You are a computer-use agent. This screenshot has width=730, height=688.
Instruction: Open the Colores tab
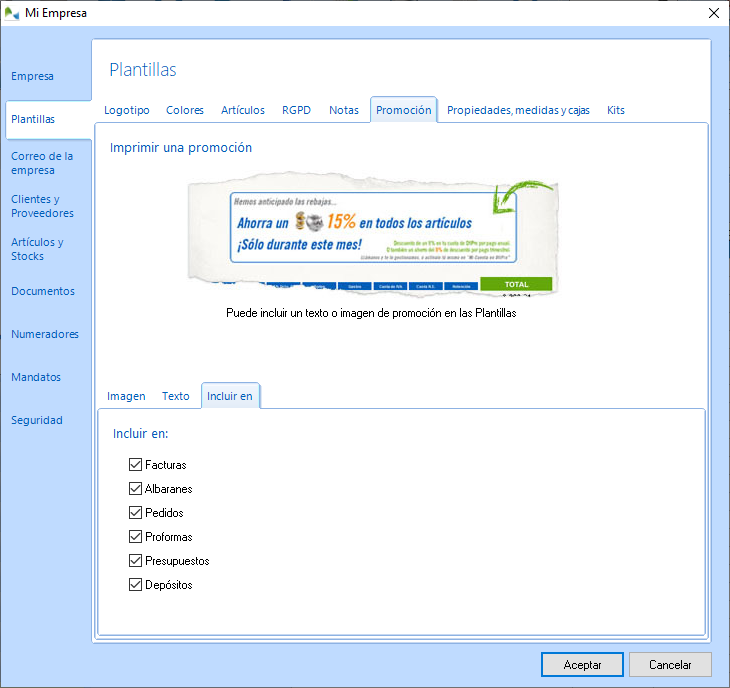pyautogui.click(x=185, y=110)
